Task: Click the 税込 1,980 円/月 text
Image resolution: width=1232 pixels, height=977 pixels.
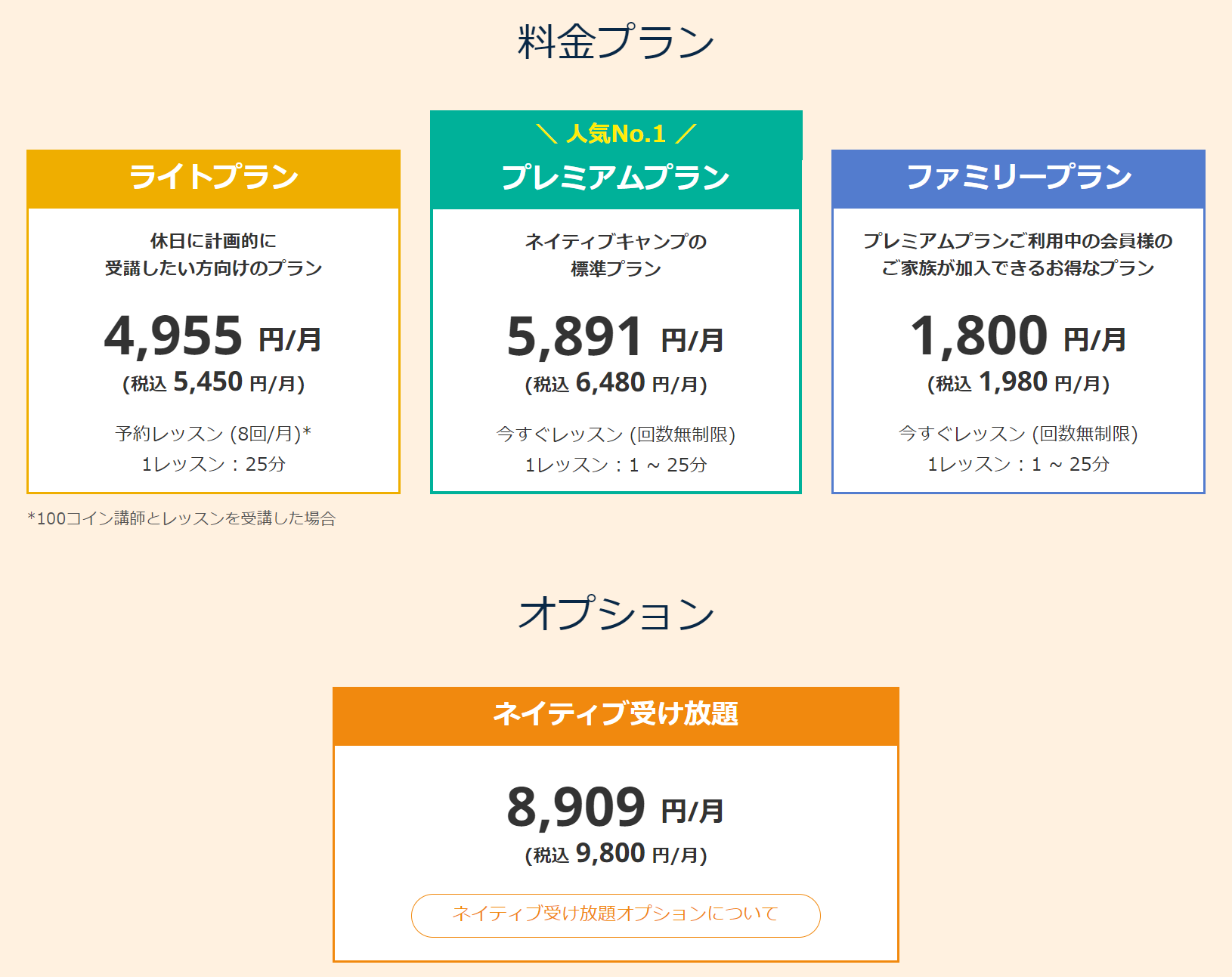Action: [1018, 383]
